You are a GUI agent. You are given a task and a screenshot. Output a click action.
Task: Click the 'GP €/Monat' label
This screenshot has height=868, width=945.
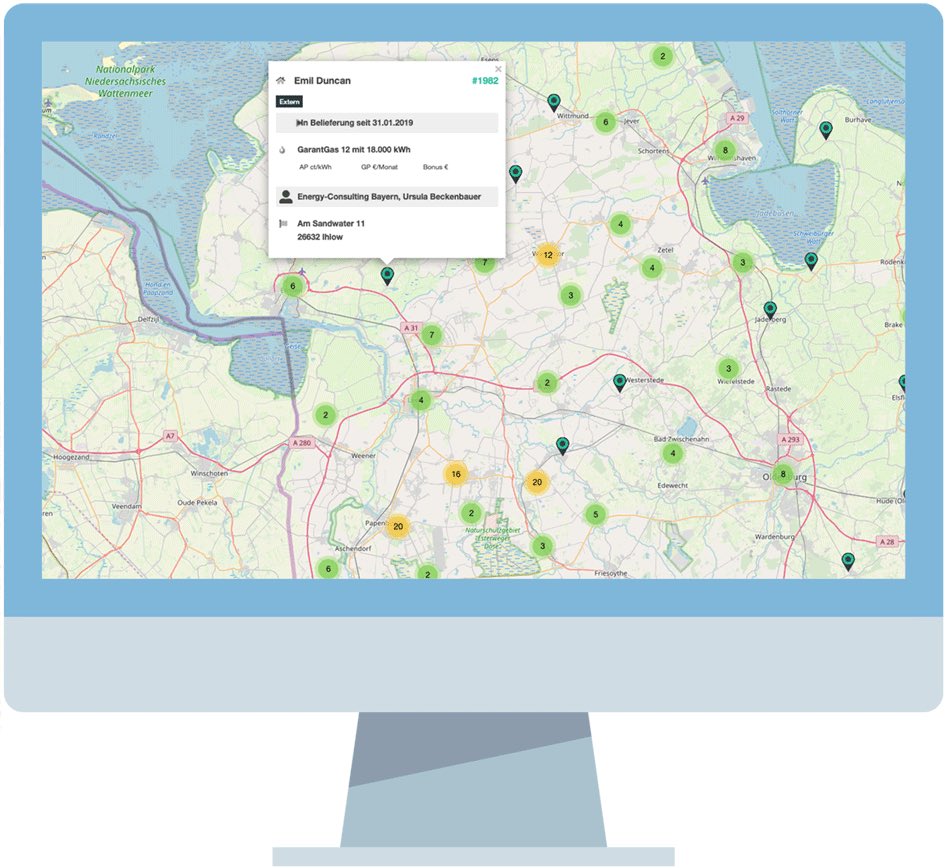point(380,167)
